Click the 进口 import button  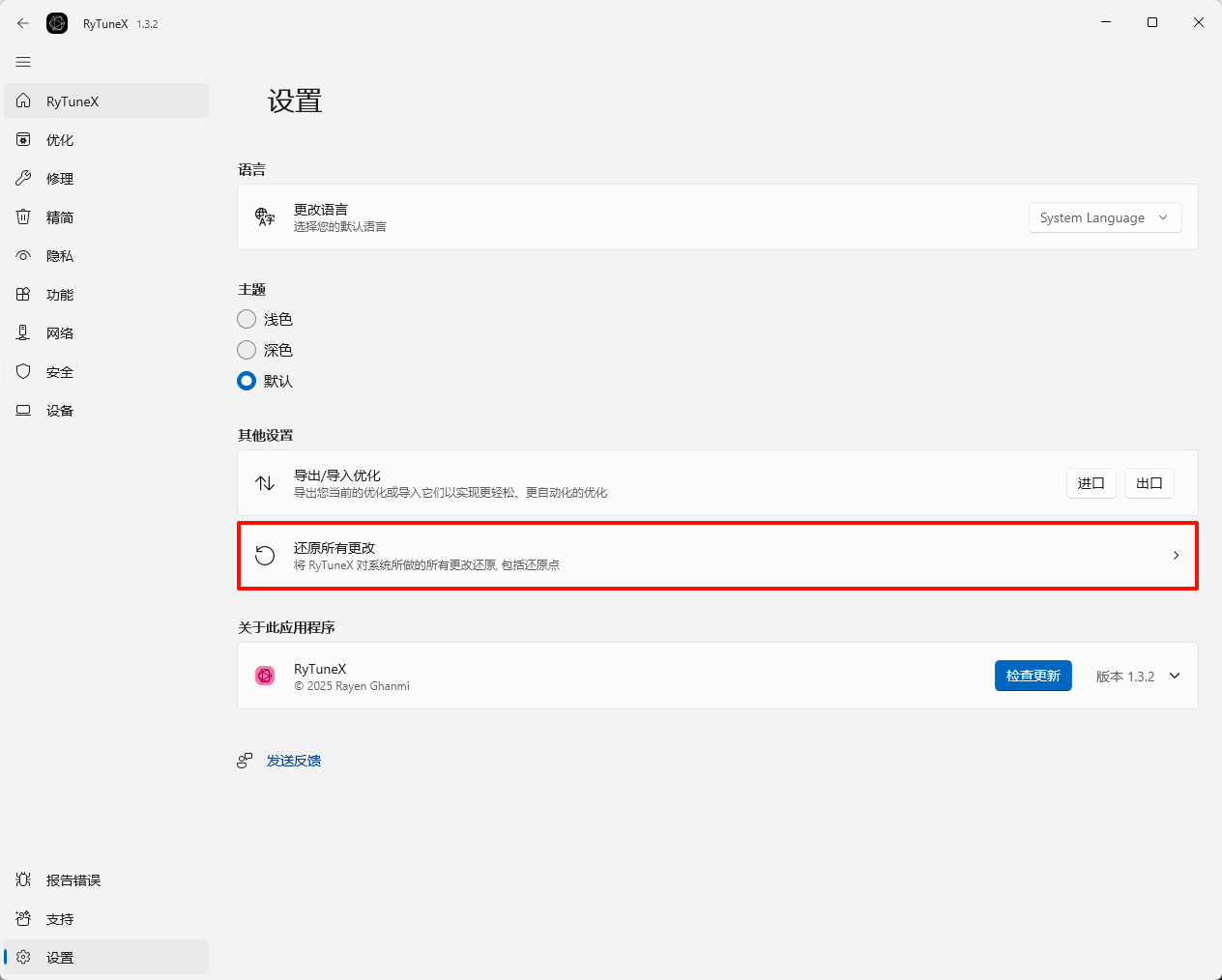pyautogui.click(x=1091, y=483)
